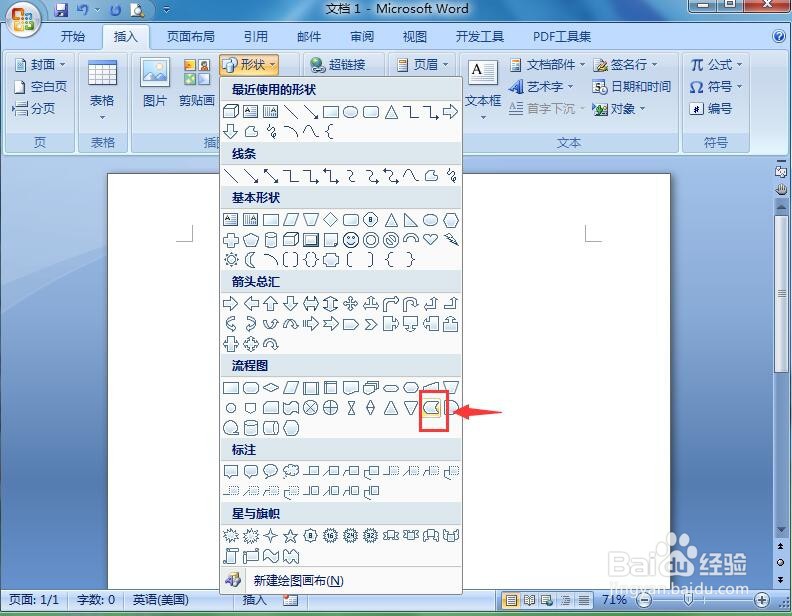Open the 页面布局 Page Layout tab
This screenshot has width=792, height=616.
click(191, 36)
